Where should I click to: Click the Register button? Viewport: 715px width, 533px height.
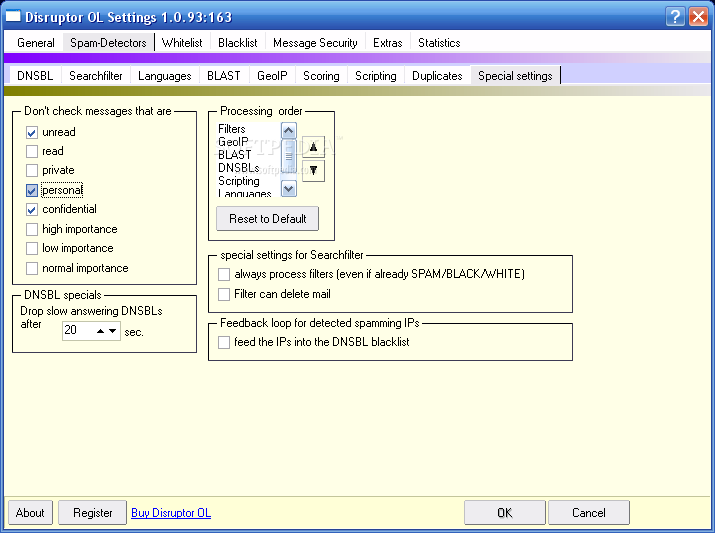(93, 512)
